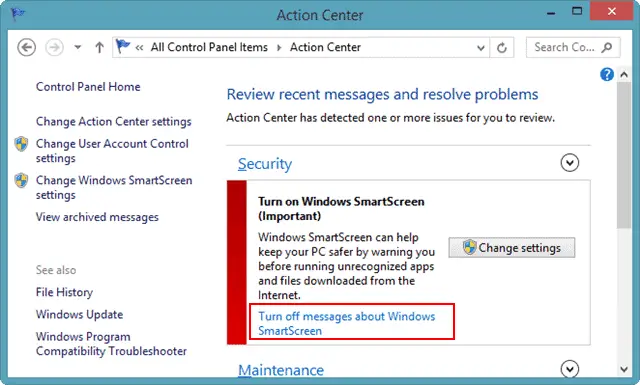Click the Action Center flag icon in the address bar
Image resolution: width=640 pixels, height=385 pixels.
coord(122,46)
